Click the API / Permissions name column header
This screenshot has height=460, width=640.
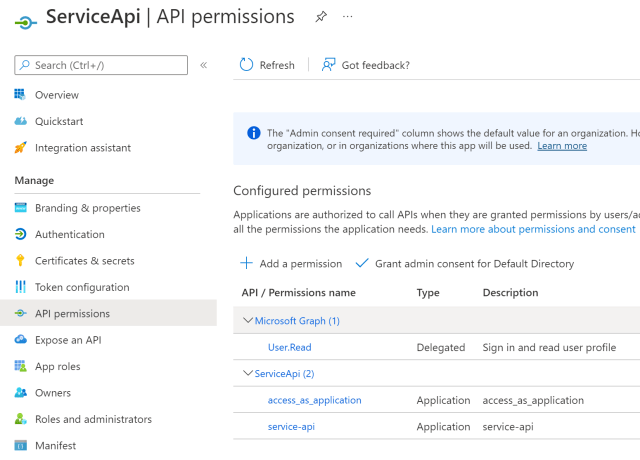[x=298, y=293]
